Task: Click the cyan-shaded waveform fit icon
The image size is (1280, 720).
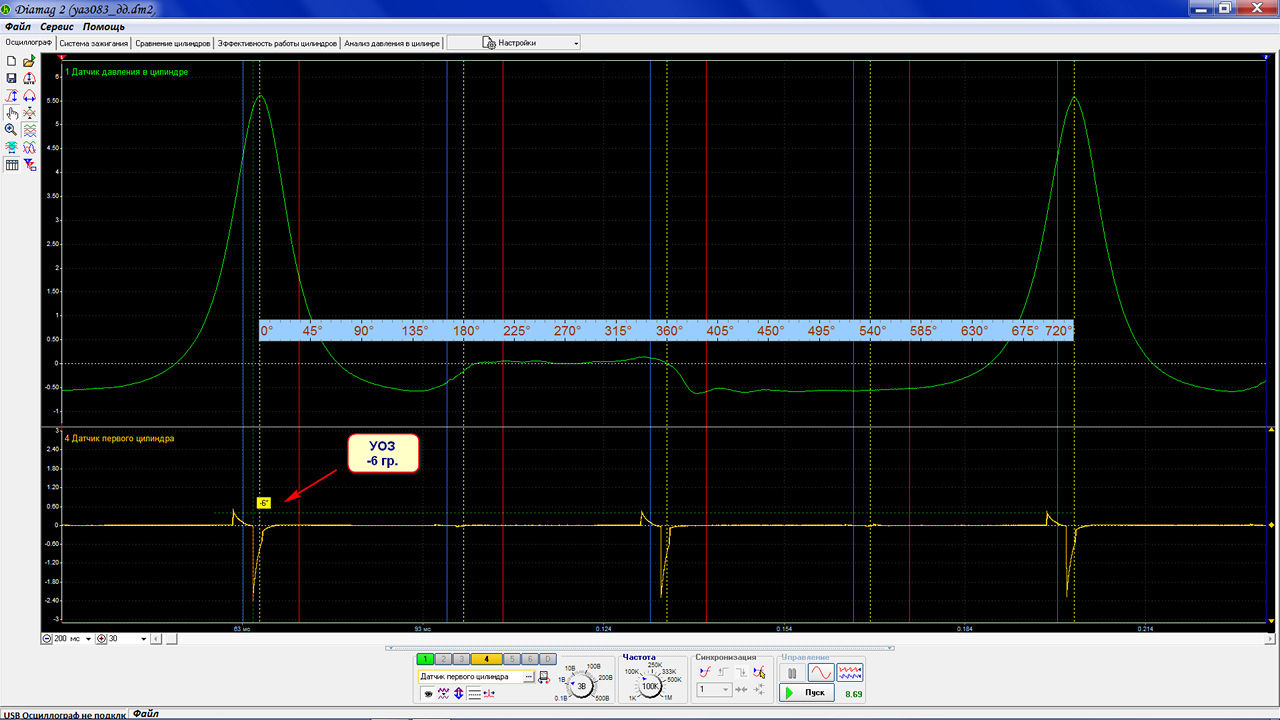Action: pyautogui.click(x=11, y=147)
